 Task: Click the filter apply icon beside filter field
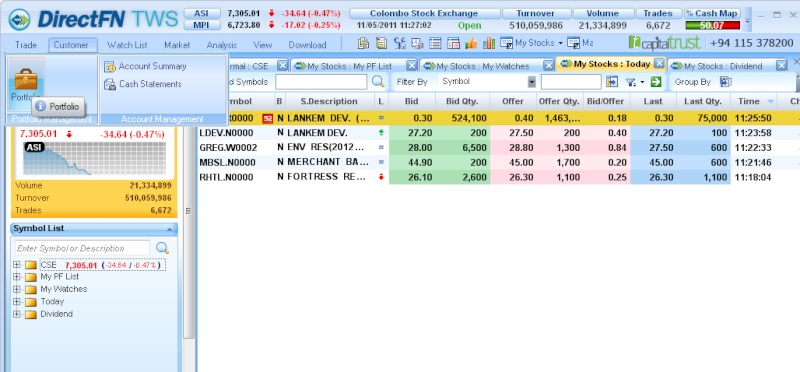pos(612,82)
